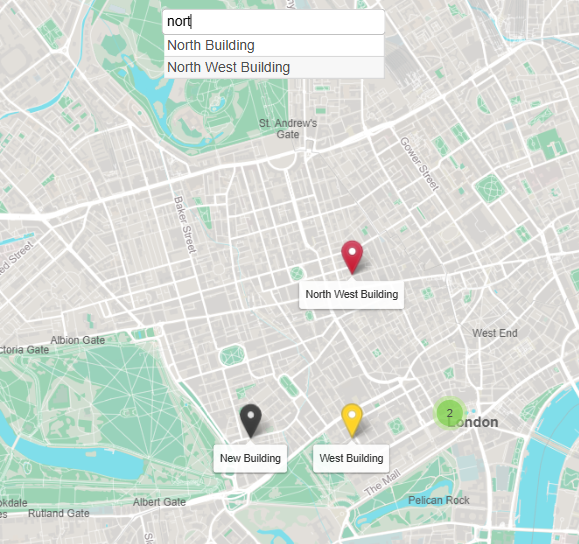Click the Albert Gate label
579x544 pixels.
click(x=159, y=502)
